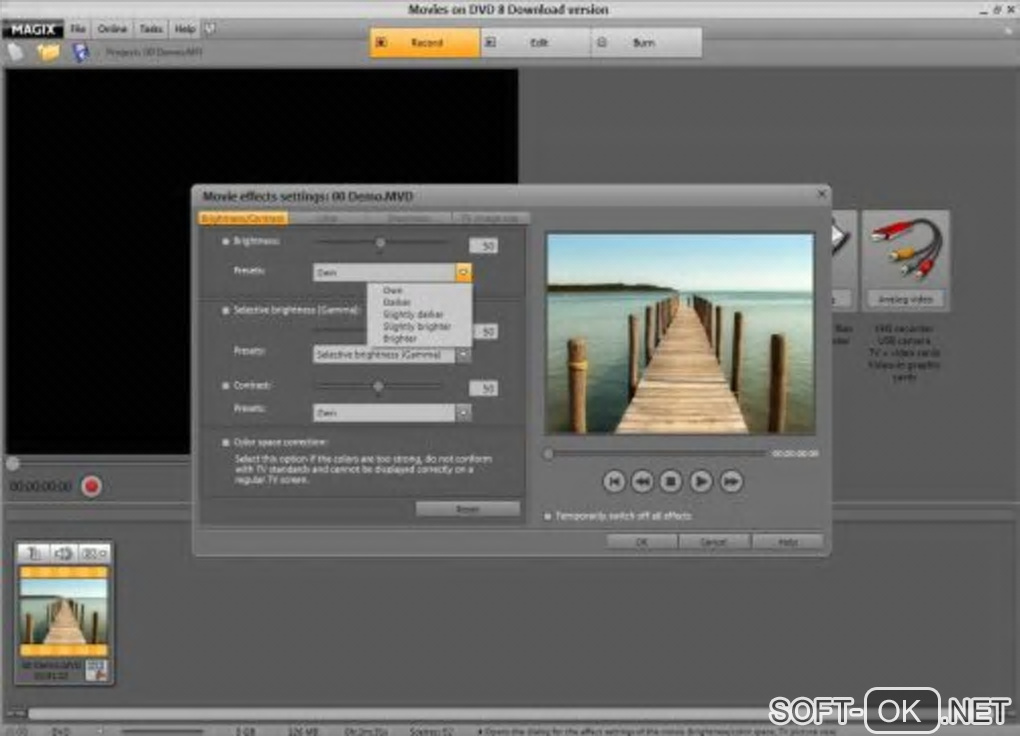
Task: Open the File menu
Action: click(x=78, y=29)
